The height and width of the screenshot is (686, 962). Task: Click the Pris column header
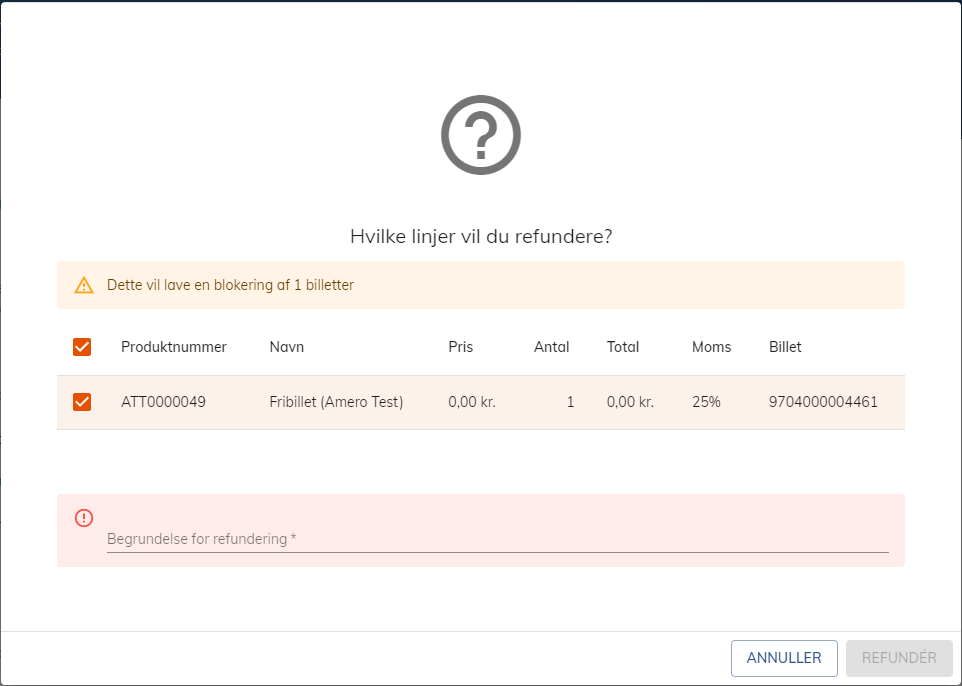[x=461, y=347]
